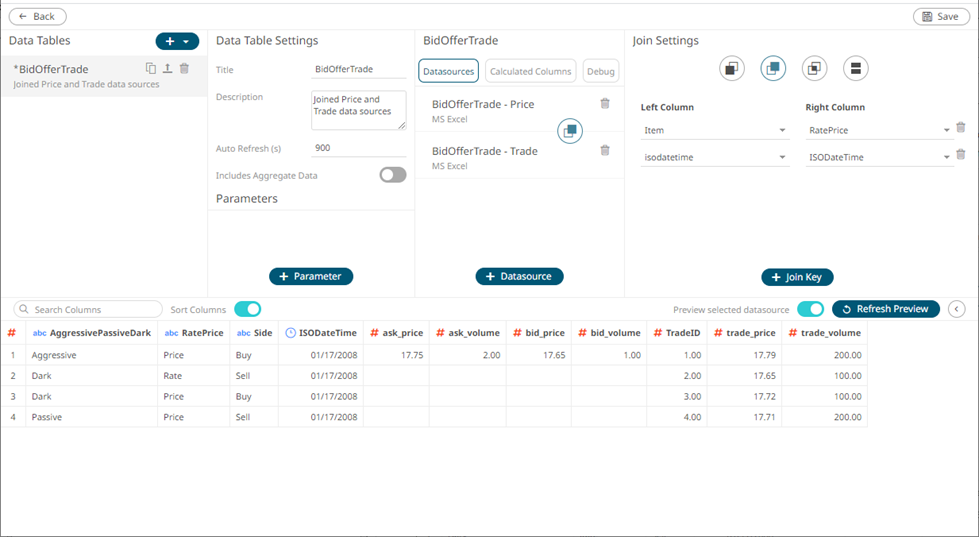Toggle Includes Aggregate Data switch
This screenshot has height=537, width=979.
tap(392, 175)
